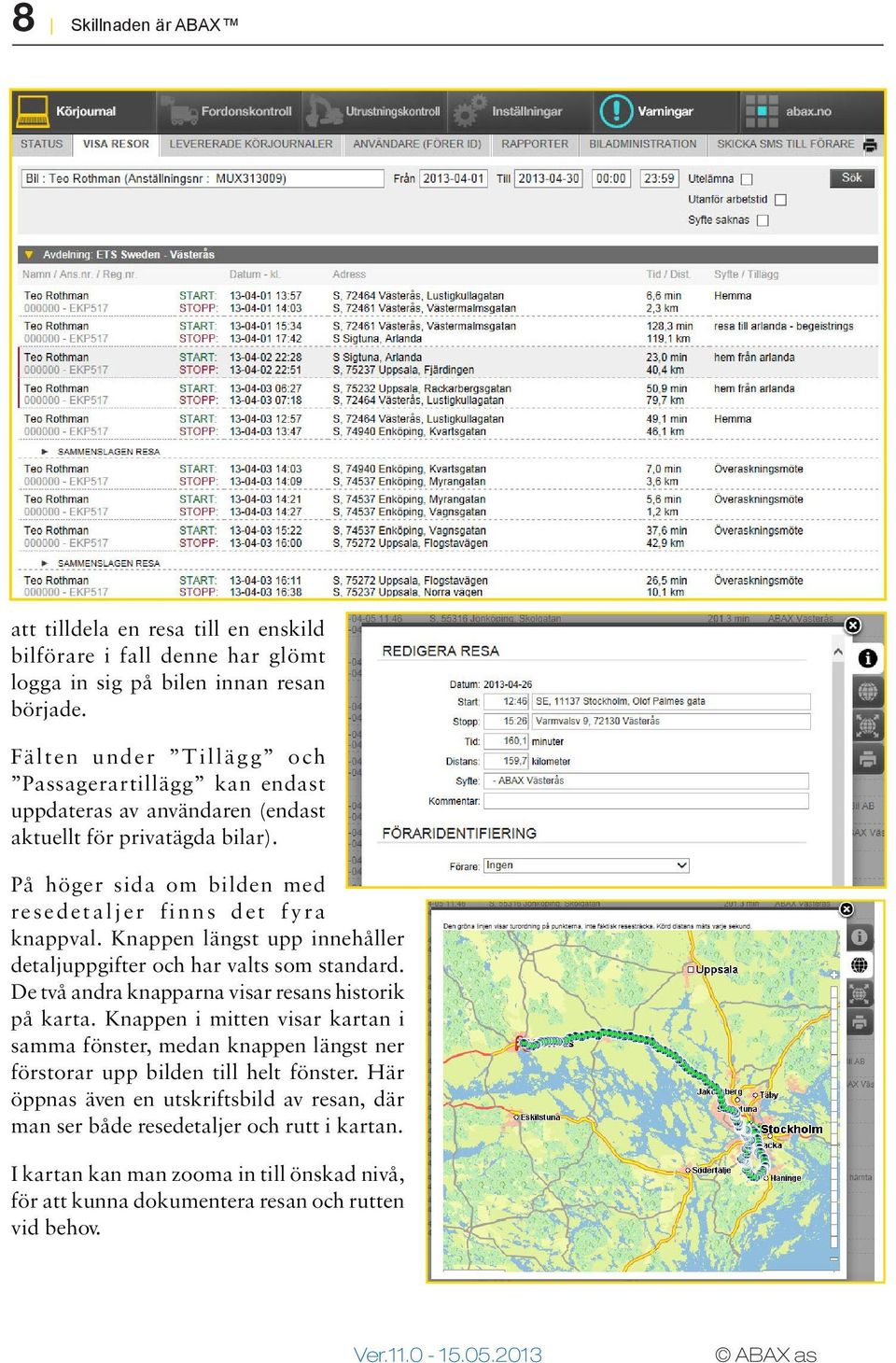Select trip starting 13-04-01 13:57
The width and height of the screenshot is (896, 1363).
(x=448, y=302)
